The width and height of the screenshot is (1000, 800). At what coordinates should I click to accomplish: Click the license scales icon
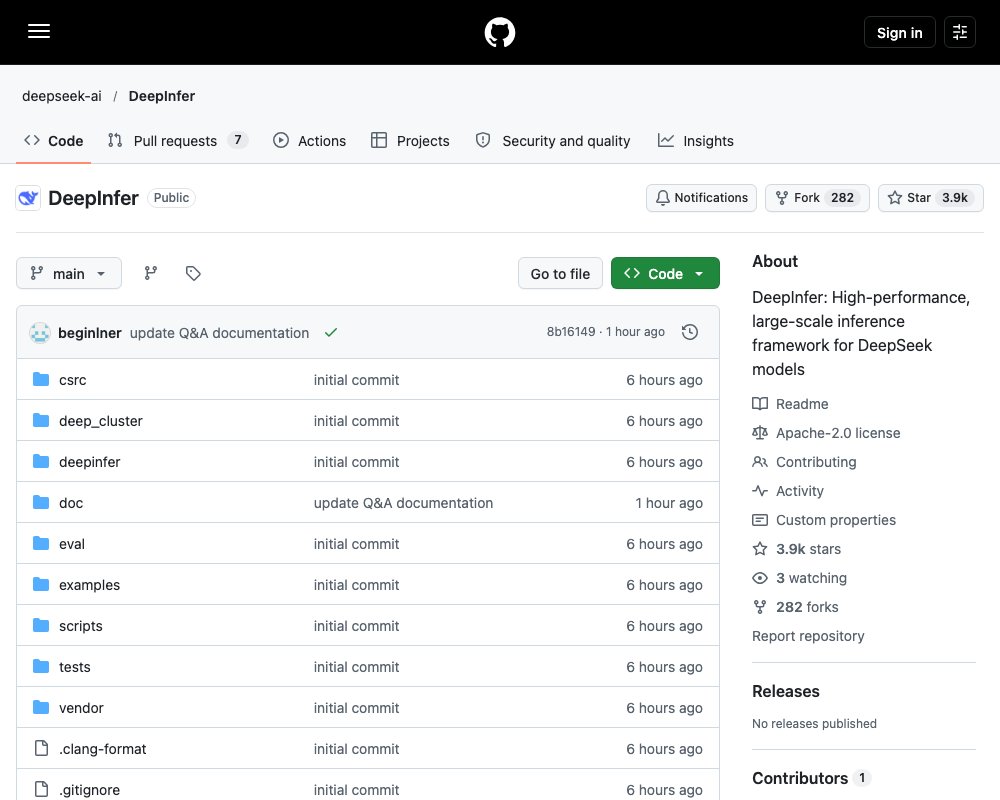(x=760, y=433)
